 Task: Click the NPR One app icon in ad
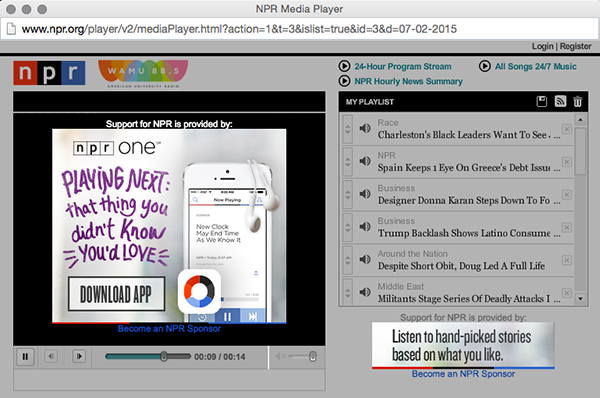tap(199, 291)
